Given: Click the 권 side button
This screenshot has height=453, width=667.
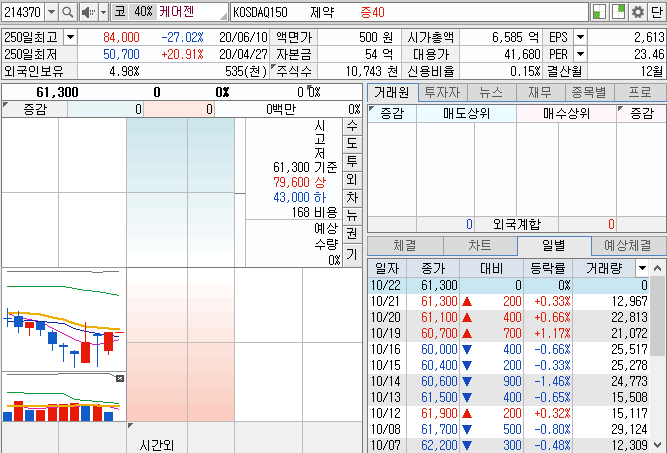Looking at the screenshot, I should (352, 233).
